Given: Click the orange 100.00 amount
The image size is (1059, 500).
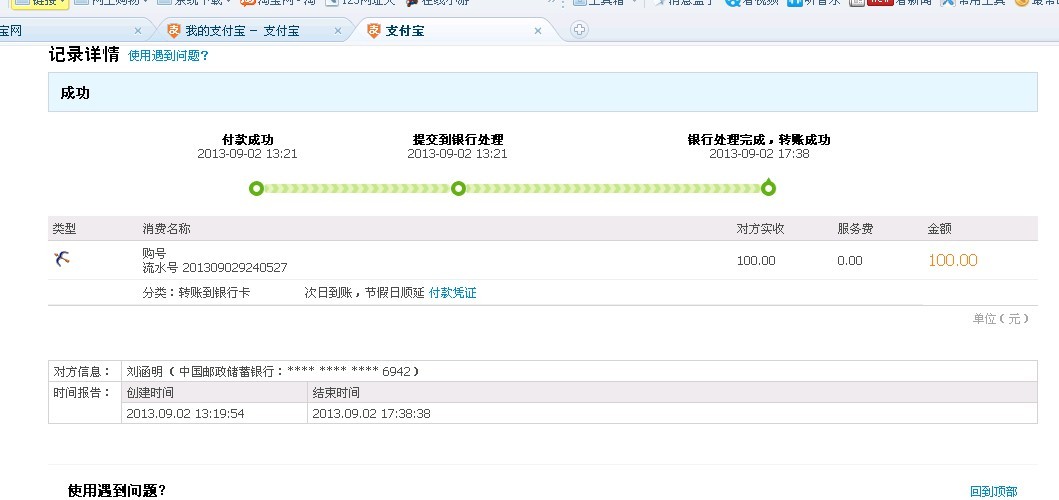Looking at the screenshot, I should [952, 260].
